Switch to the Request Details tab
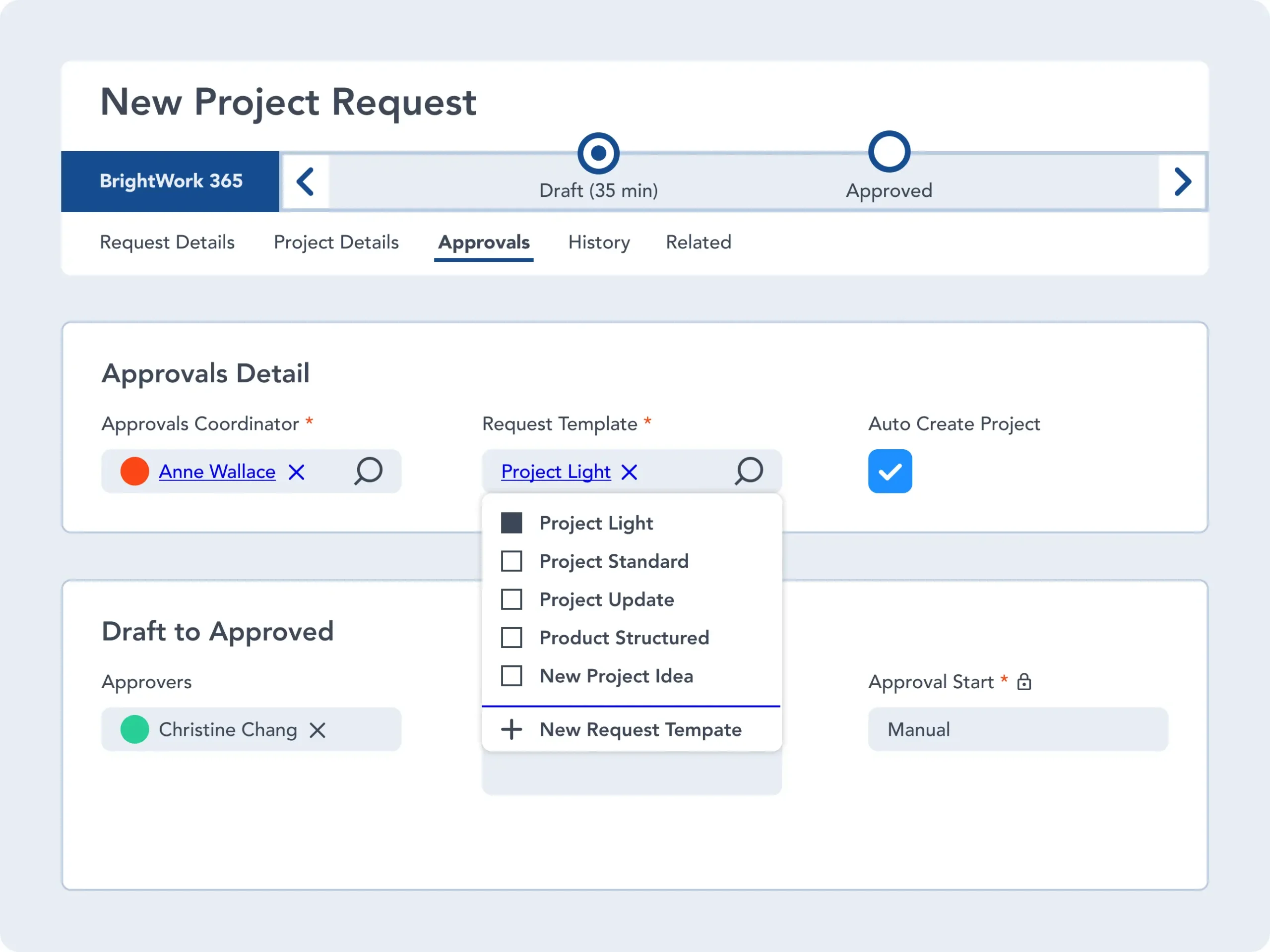The width and height of the screenshot is (1270, 952). point(168,243)
